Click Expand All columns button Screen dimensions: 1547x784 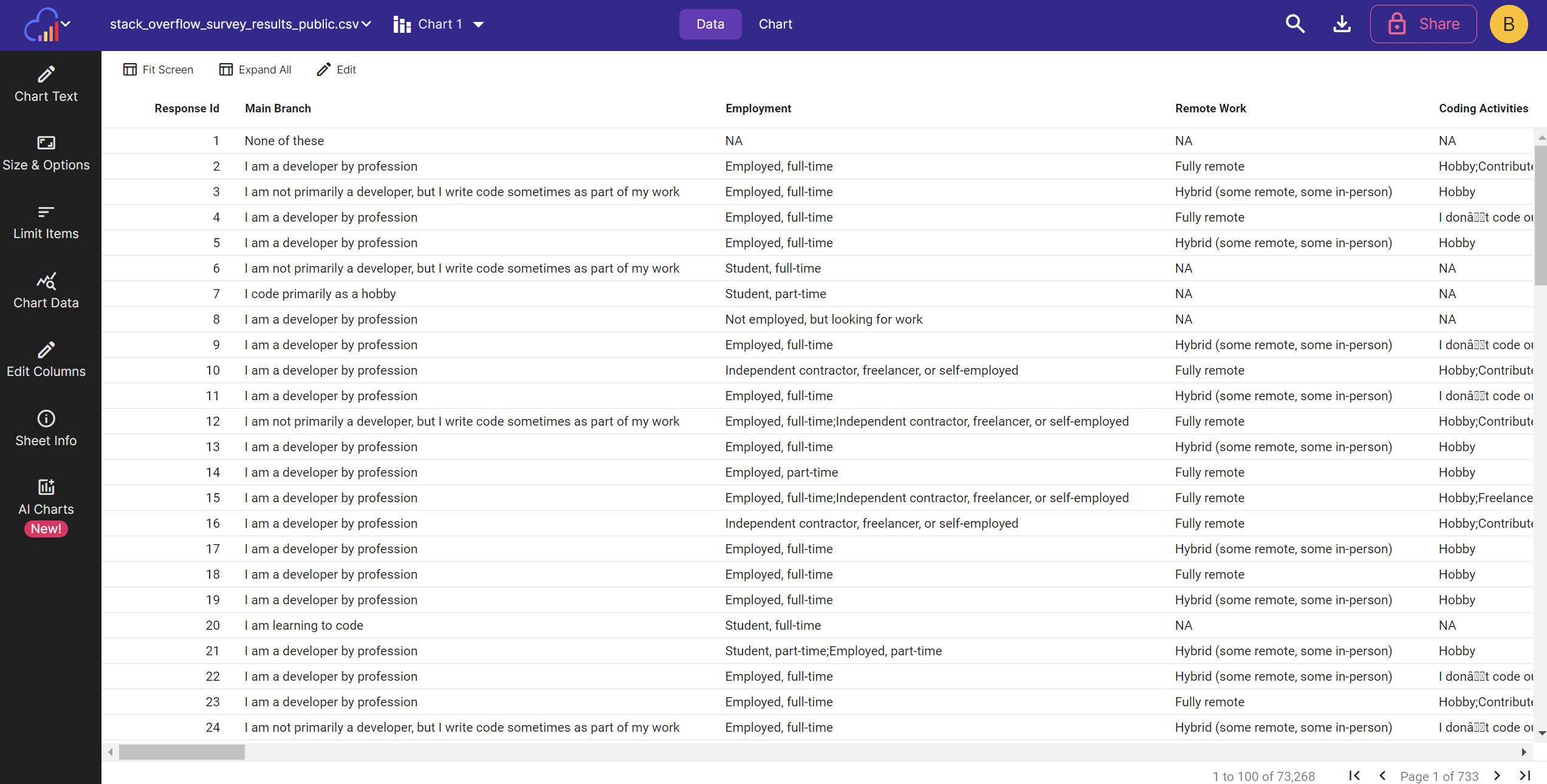(255, 70)
